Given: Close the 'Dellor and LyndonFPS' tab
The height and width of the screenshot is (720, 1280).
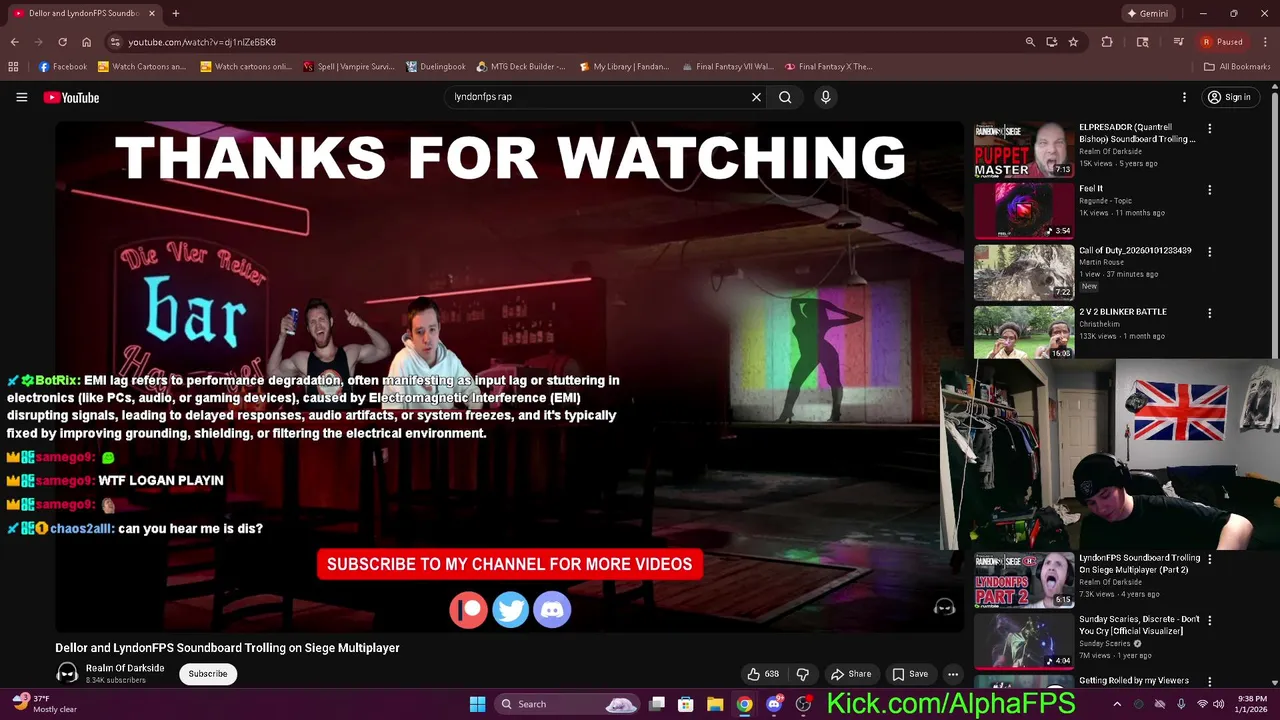Looking at the screenshot, I should (x=152, y=13).
